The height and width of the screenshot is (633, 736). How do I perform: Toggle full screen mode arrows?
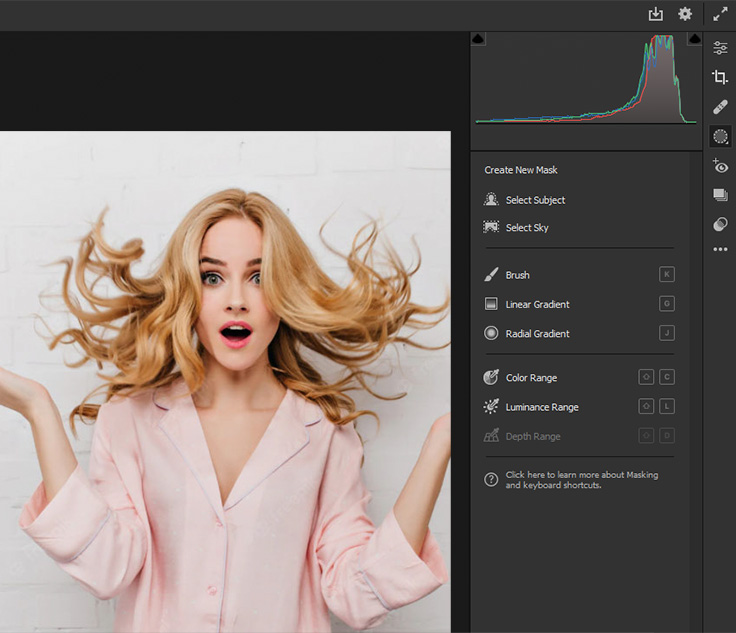point(720,14)
